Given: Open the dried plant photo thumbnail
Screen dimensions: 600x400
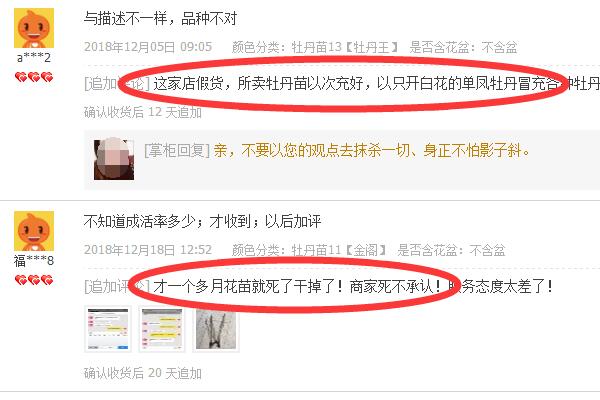Looking at the screenshot, I should click(x=216, y=329).
